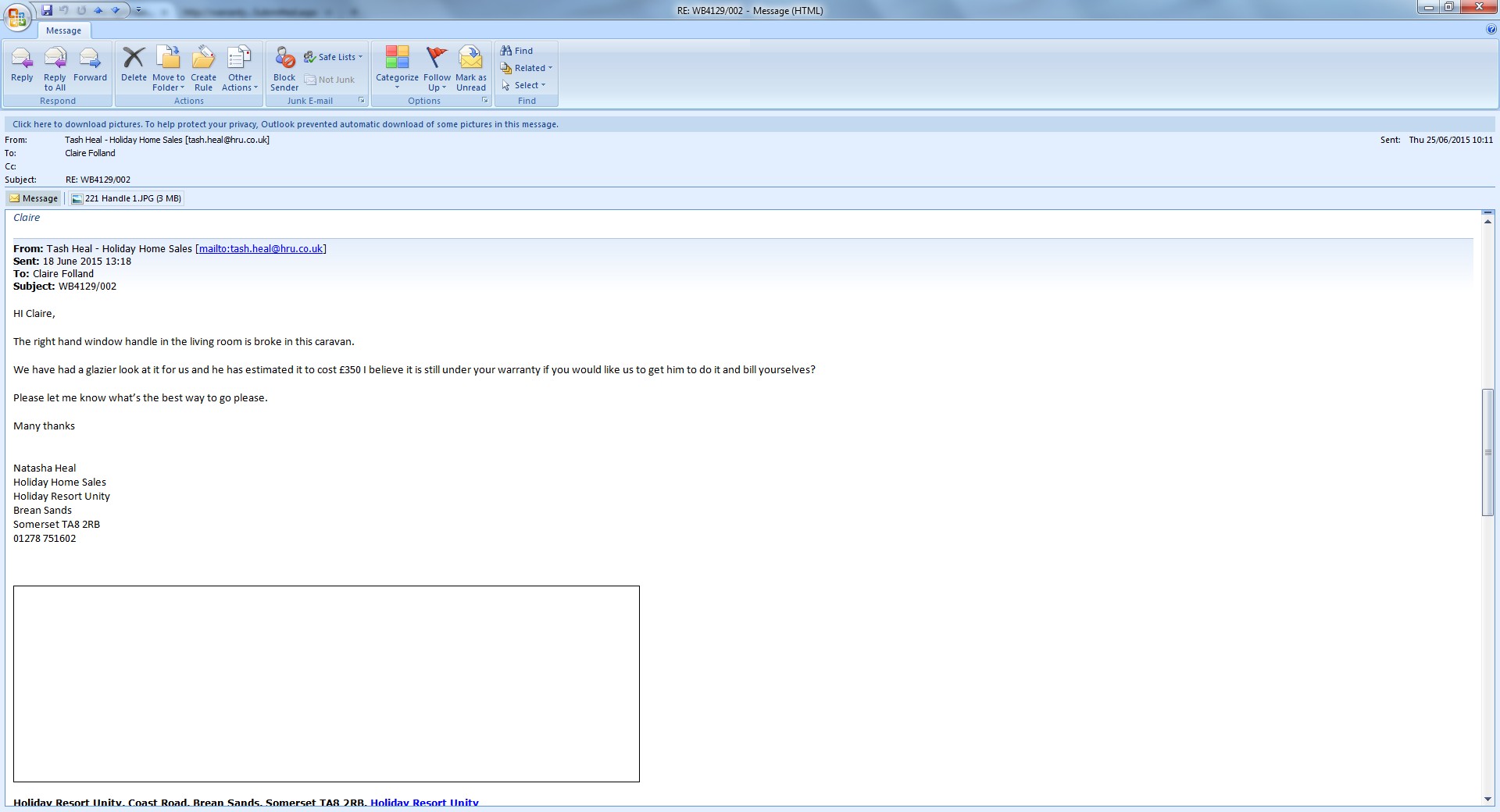The image size is (1500, 812).
Task: Click the blocked picture placeholder box
Action: [x=327, y=684]
